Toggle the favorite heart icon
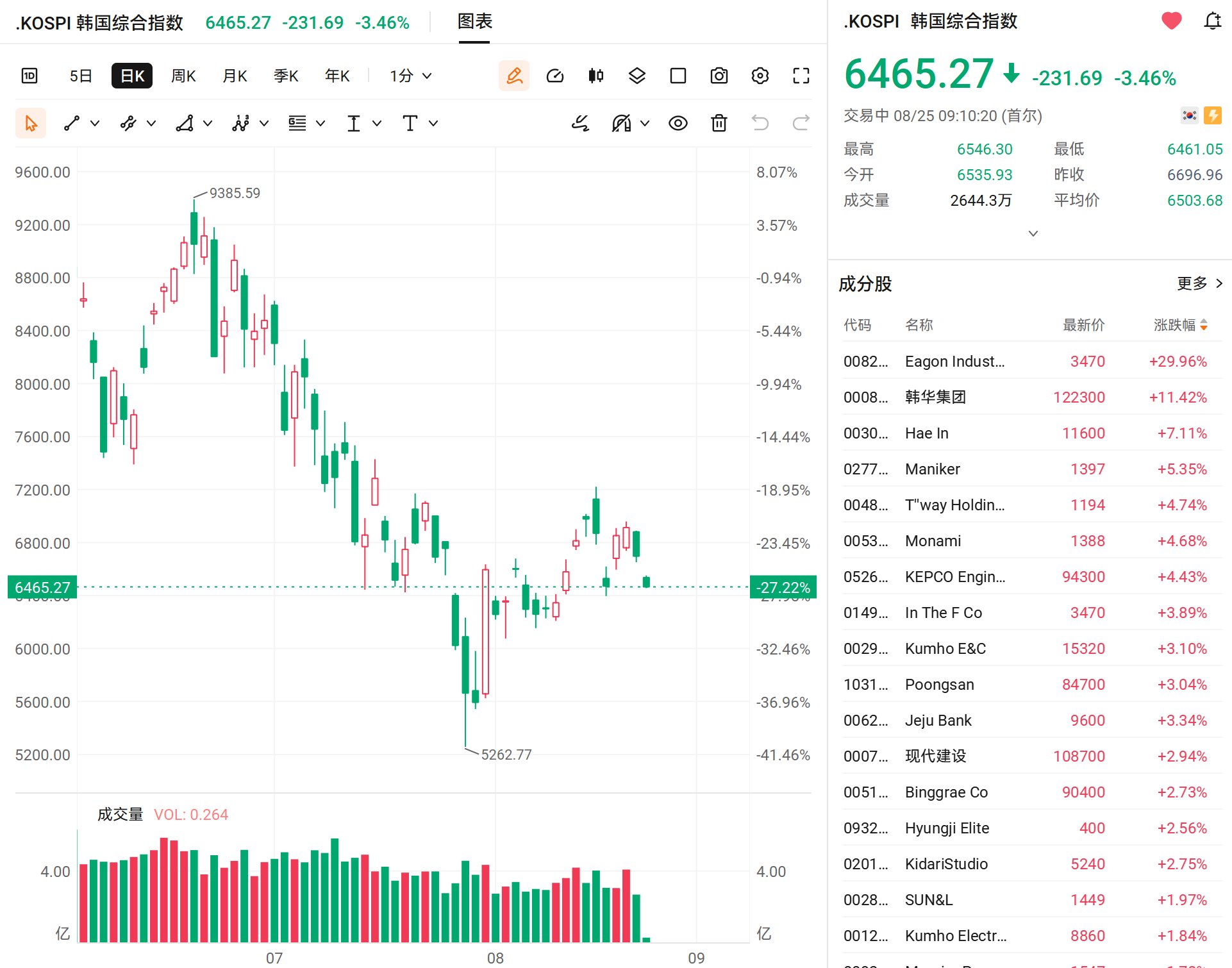The image size is (1232, 968). (x=1172, y=21)
